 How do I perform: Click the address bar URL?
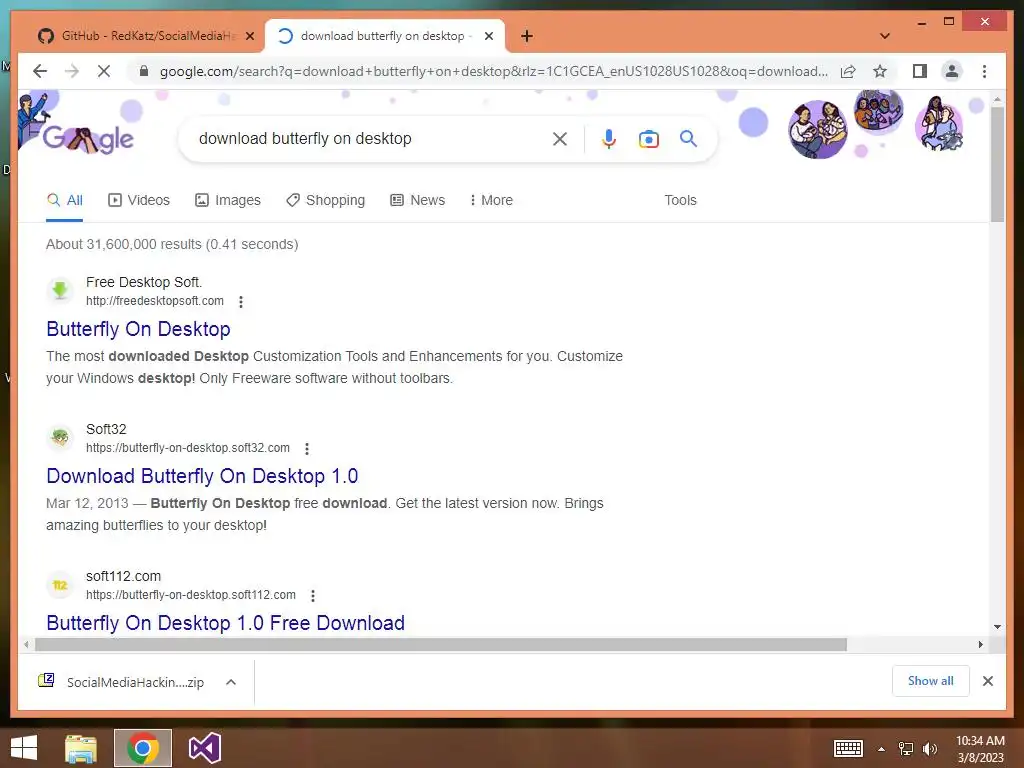(x=493, y=71)
